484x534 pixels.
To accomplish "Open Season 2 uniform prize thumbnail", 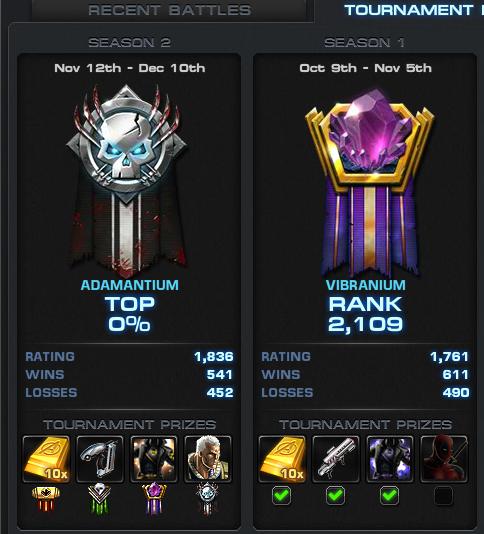I will 154,459.
